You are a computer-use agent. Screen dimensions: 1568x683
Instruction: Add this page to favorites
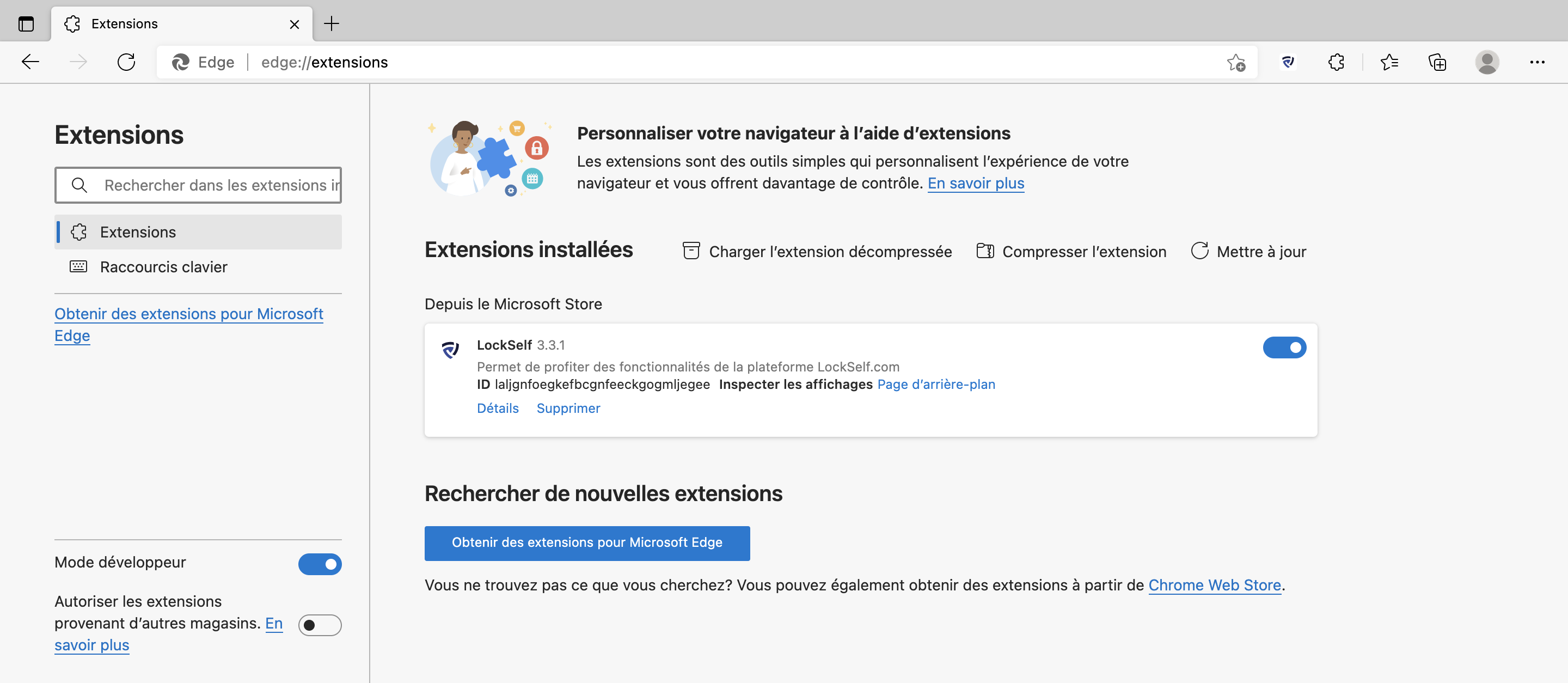coord(1236,62)
